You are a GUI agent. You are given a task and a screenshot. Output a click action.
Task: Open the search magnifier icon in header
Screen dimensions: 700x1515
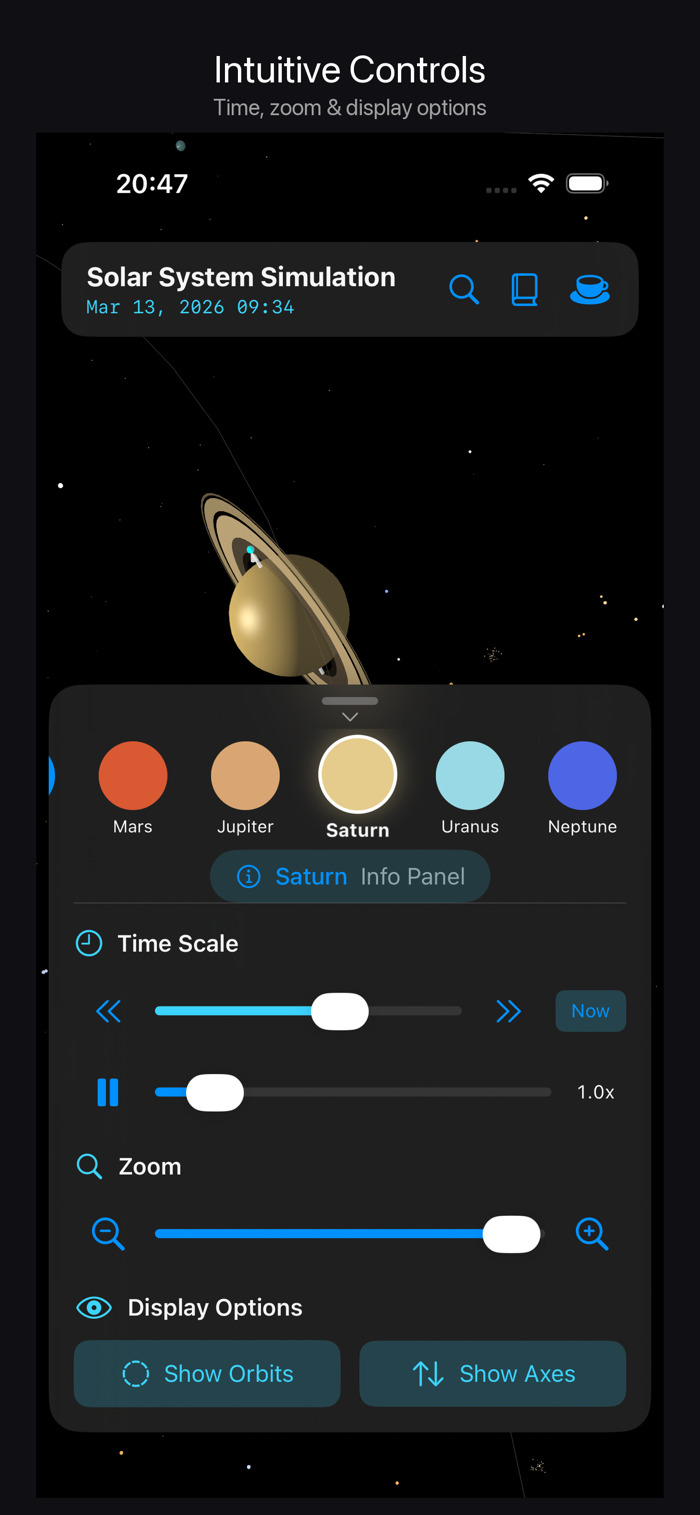tap(464, 289)
